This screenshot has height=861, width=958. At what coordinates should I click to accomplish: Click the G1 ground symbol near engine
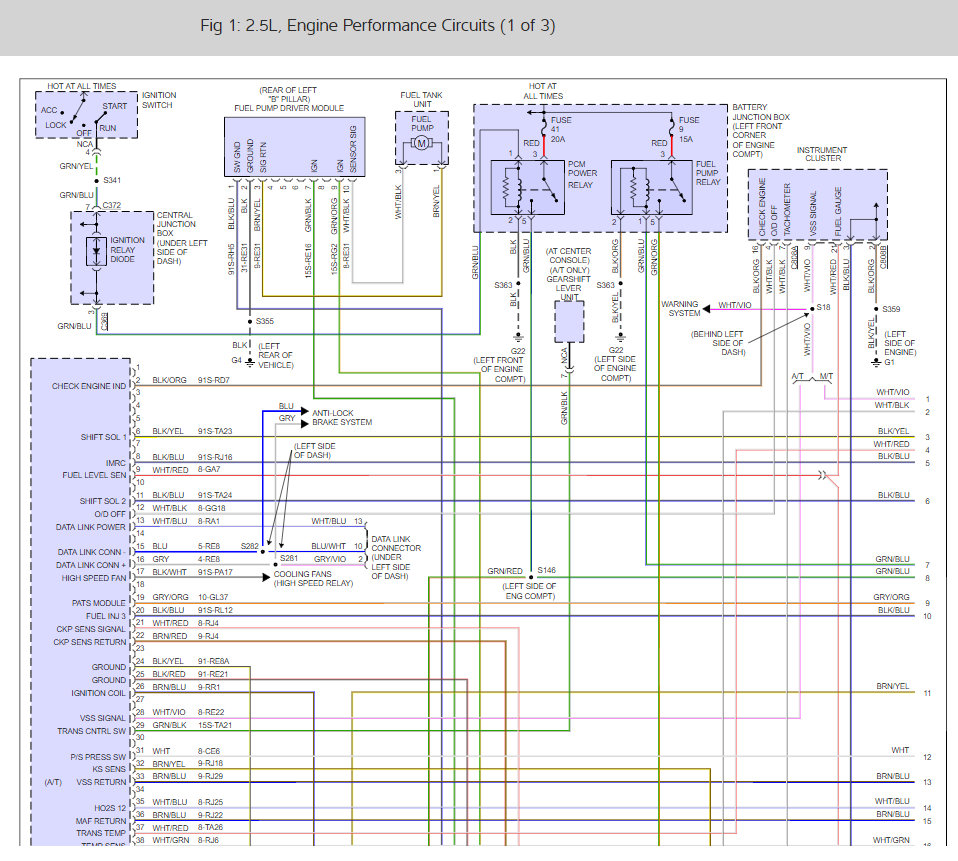point(876,362)
